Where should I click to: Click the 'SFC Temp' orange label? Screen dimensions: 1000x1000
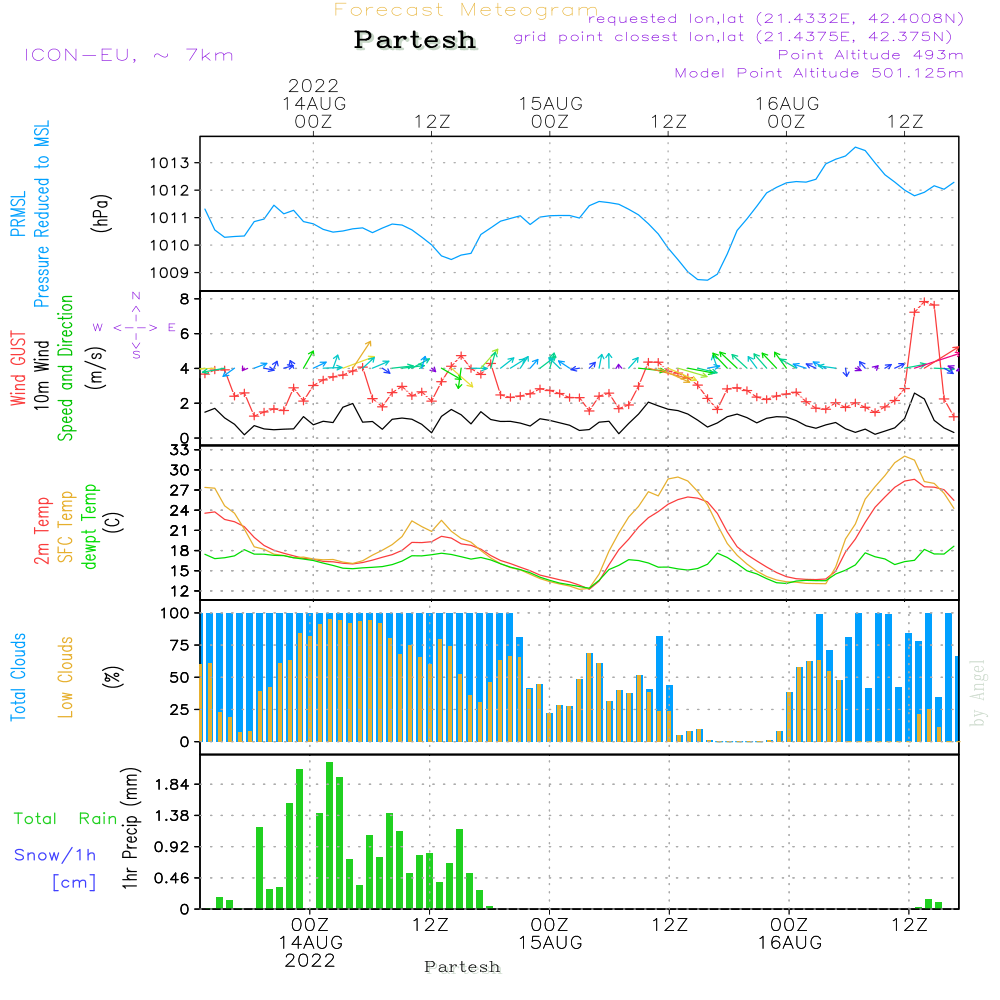pos(66,527)
